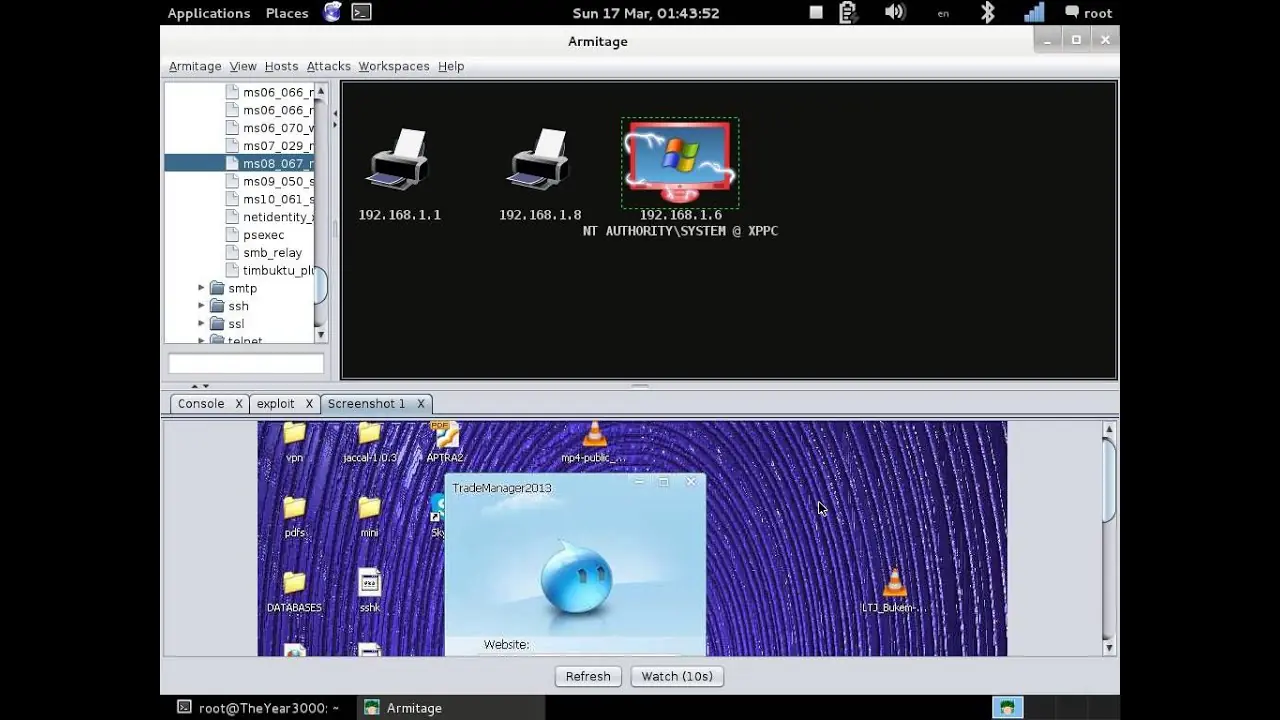Switch to the exploit tab
This screenshot has height=720, width=1280.
pos(275,404)
